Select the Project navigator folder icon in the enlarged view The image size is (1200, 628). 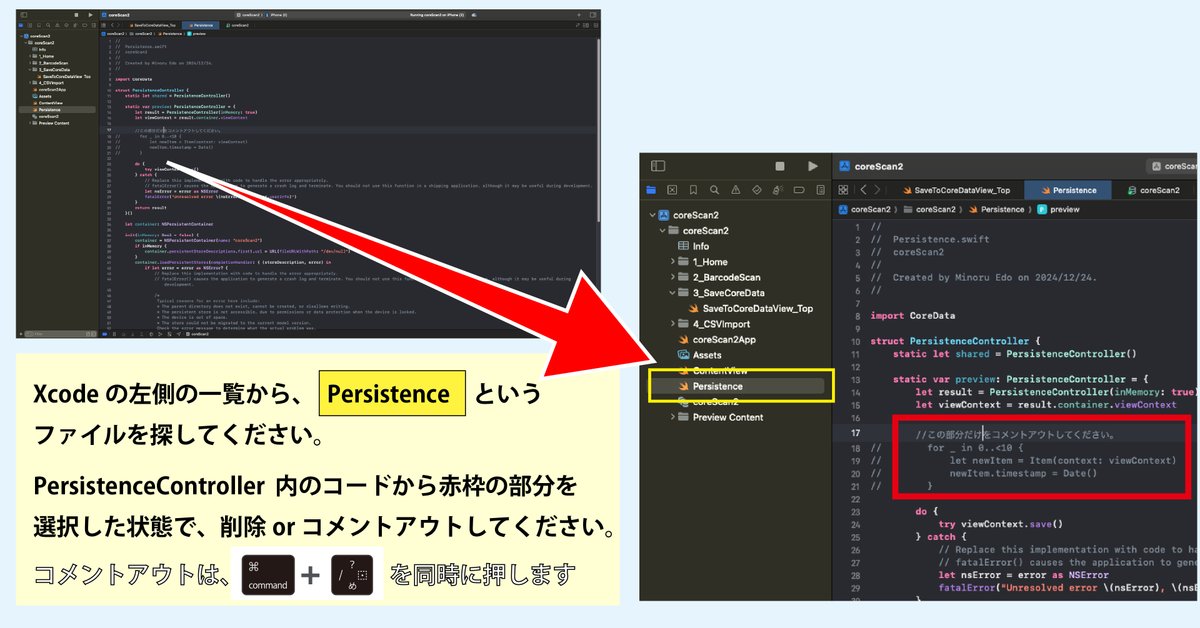[x=650, y=190]
